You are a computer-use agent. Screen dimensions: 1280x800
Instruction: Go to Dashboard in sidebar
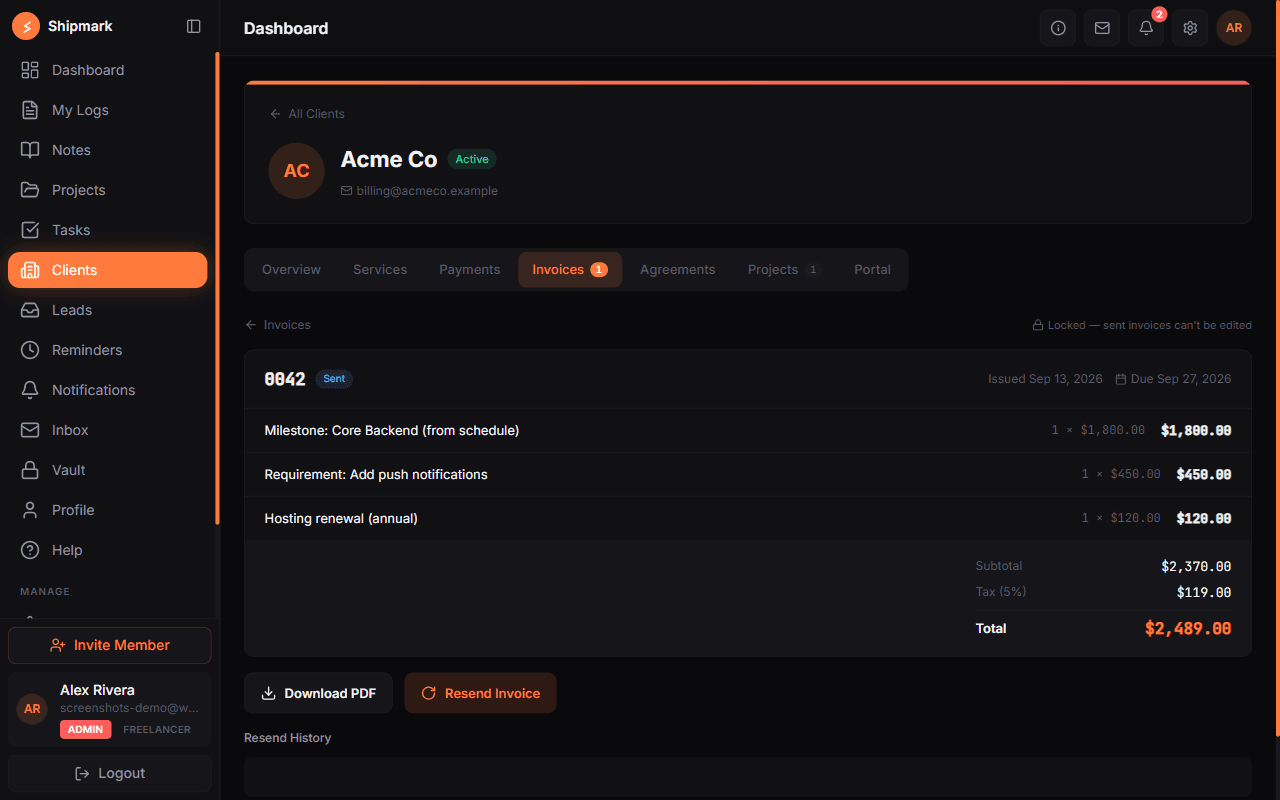tap(108, 70)
